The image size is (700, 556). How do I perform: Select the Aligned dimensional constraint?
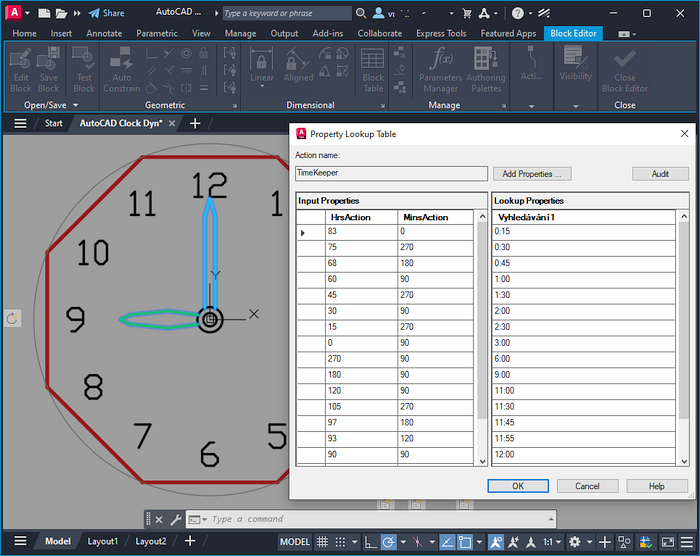point(298,66)
